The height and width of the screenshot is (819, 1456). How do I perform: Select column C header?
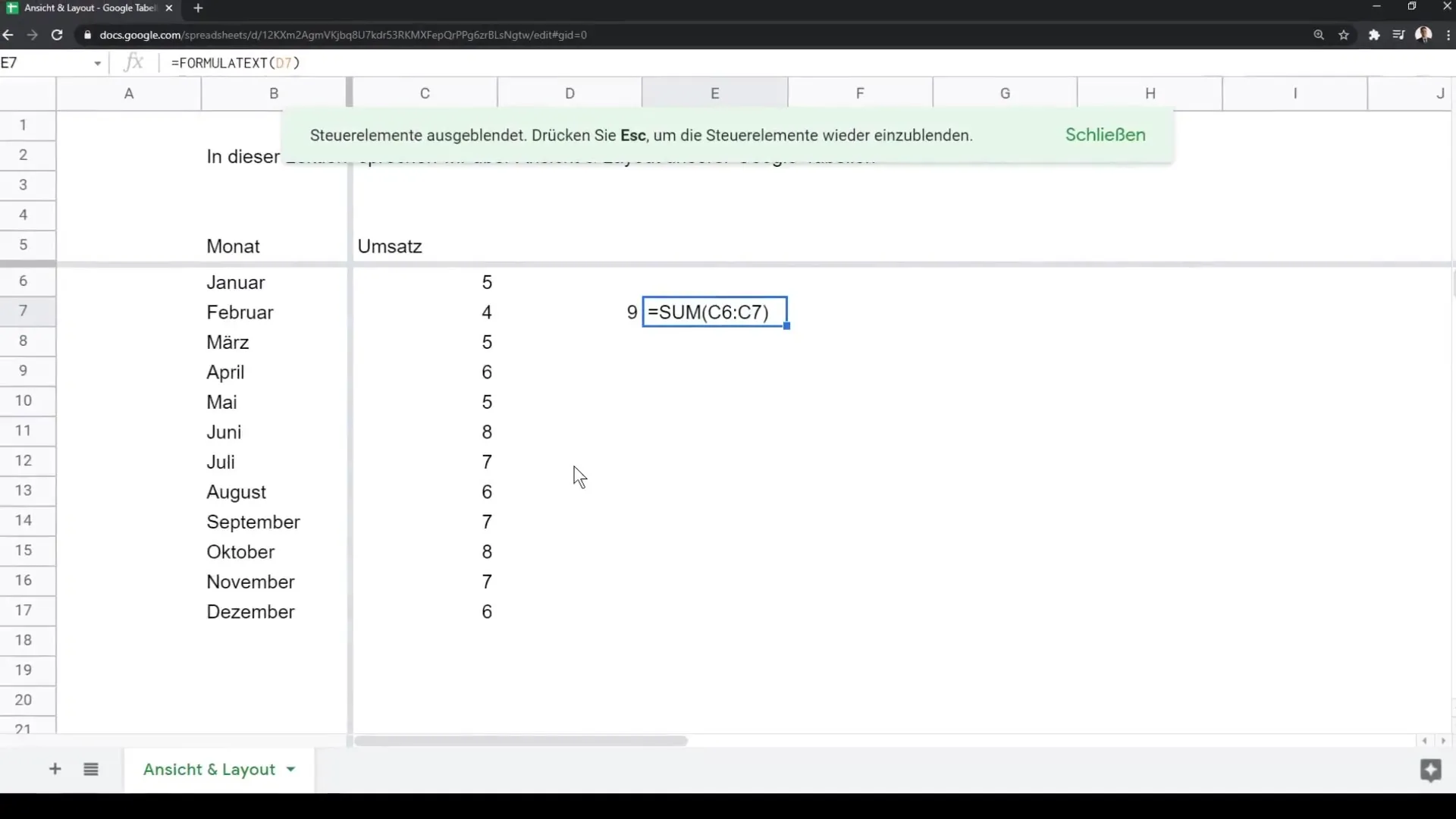[425, 93]
